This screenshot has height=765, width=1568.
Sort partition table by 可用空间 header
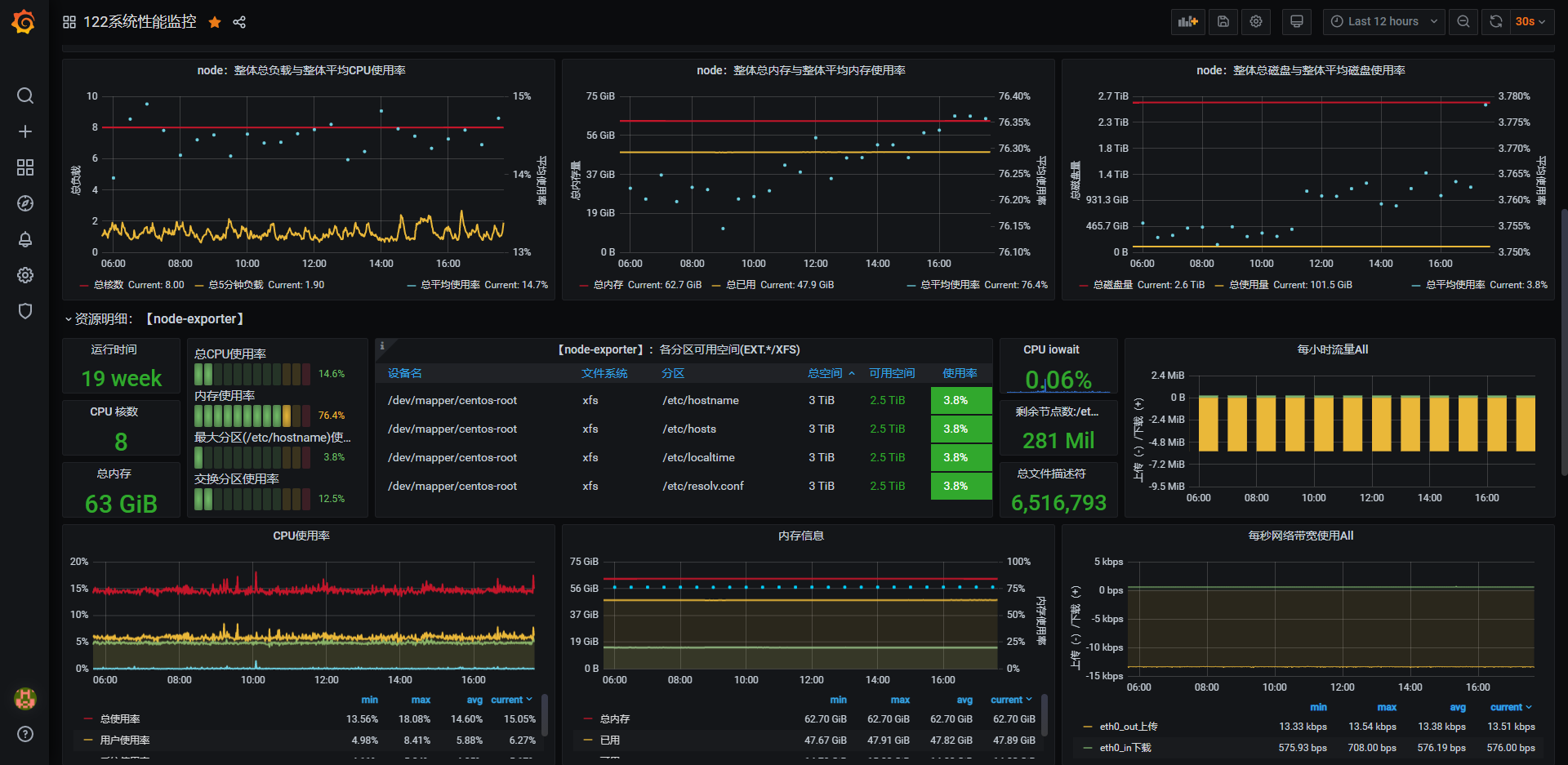click(x=892, y=373)
